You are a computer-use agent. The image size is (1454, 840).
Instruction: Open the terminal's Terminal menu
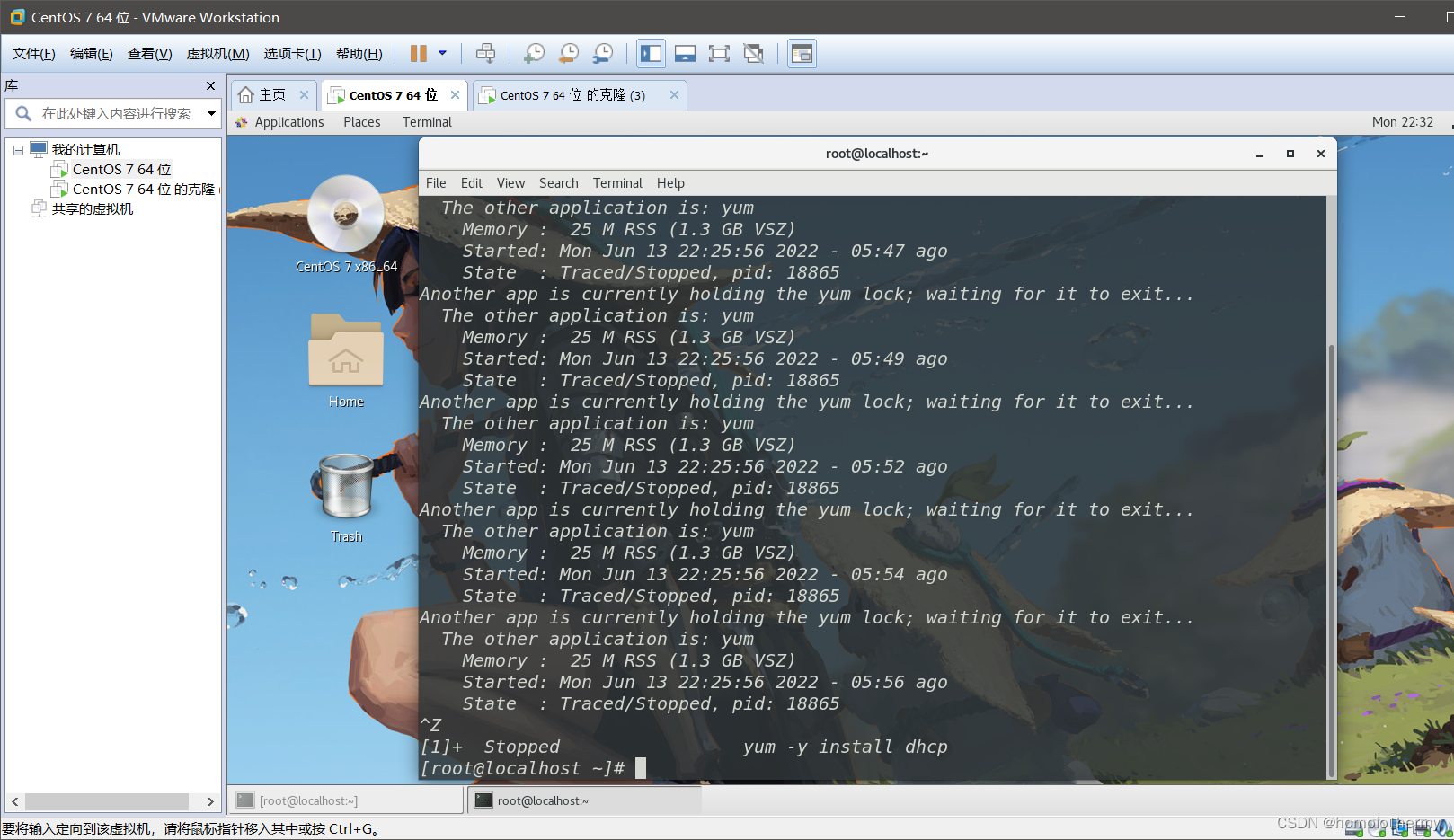point(617,183)
